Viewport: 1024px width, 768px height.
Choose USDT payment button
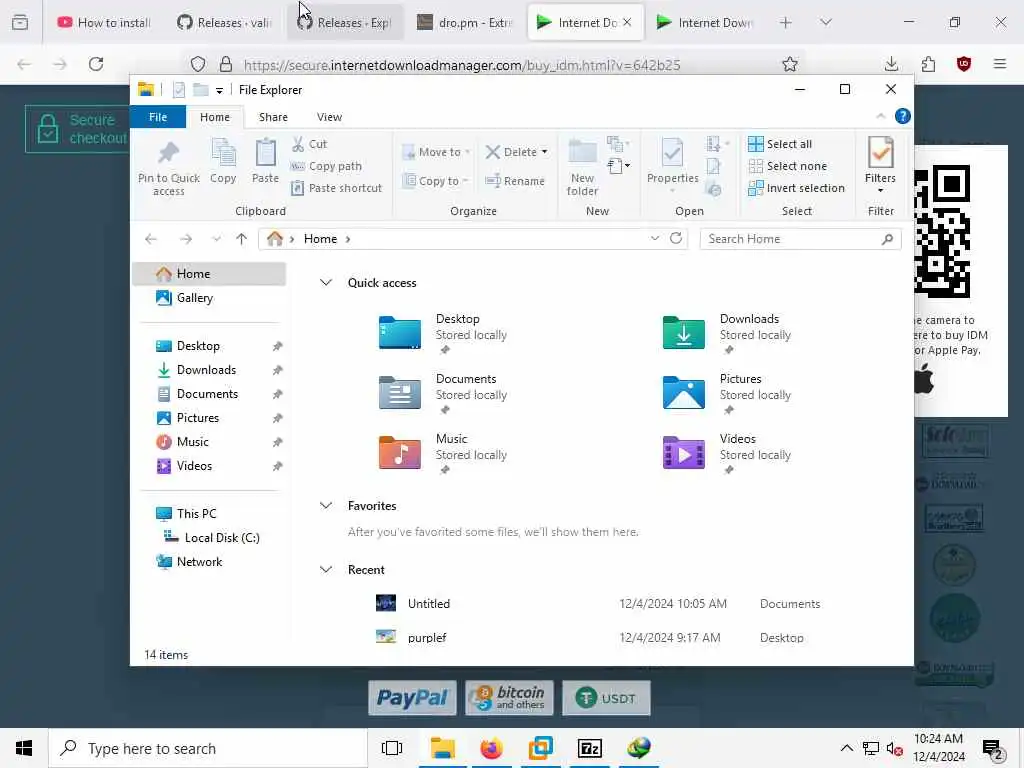coord(606,697)
